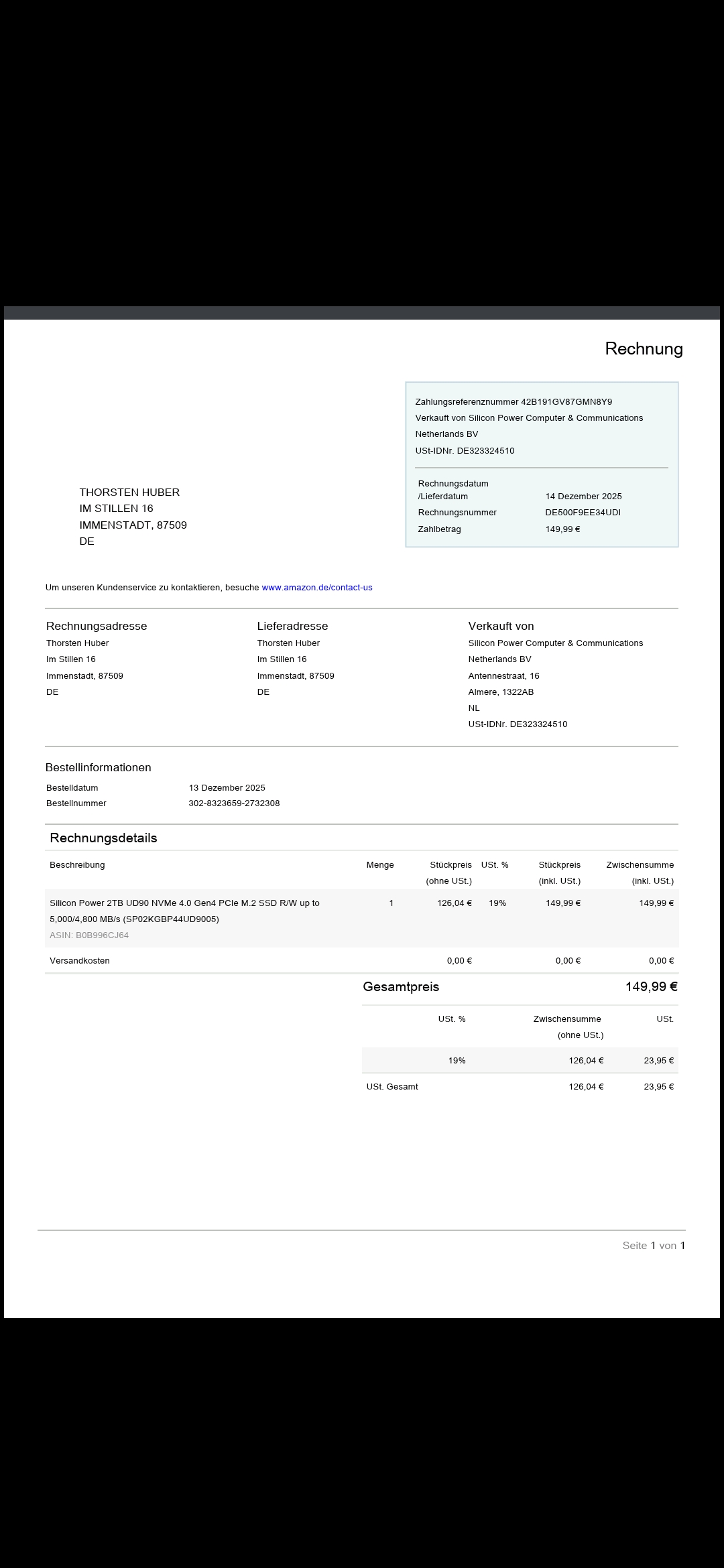Click the order date 13 Dezember 2025
Image resolution: width=724 pixels, height=1568 pixels.
[x=227, y=788]
